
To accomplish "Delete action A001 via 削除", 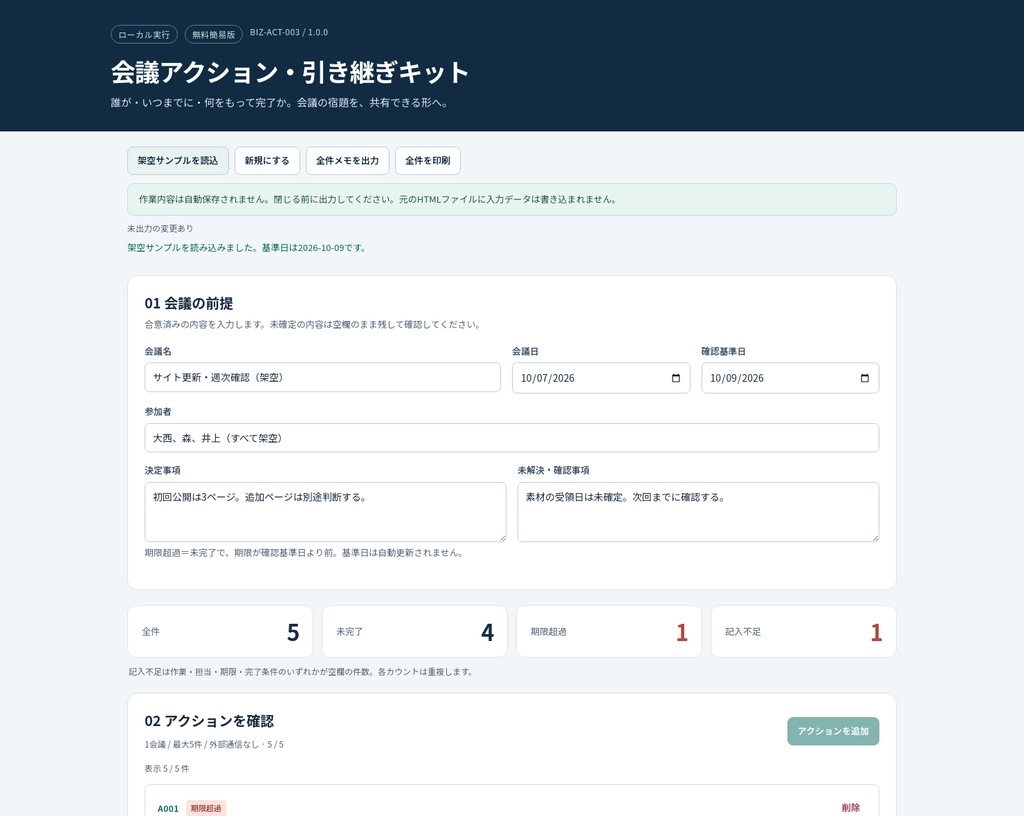I will coord(850,808).
